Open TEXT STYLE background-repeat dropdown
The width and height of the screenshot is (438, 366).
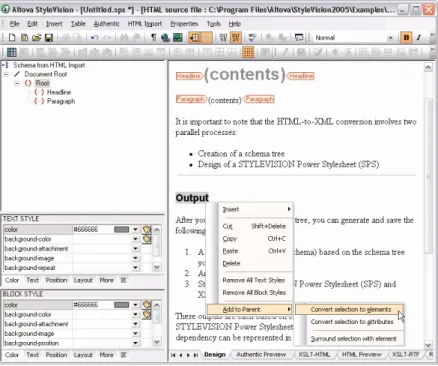[135, 267]
